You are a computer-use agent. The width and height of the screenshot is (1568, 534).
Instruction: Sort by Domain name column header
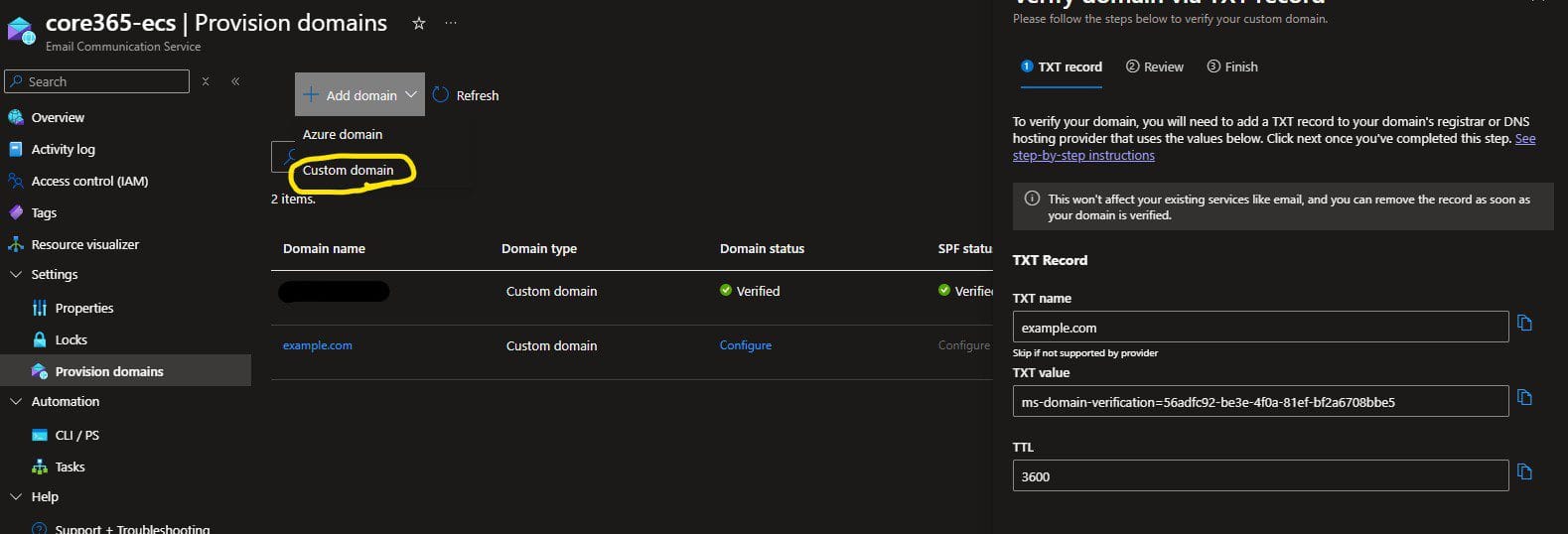324,248
